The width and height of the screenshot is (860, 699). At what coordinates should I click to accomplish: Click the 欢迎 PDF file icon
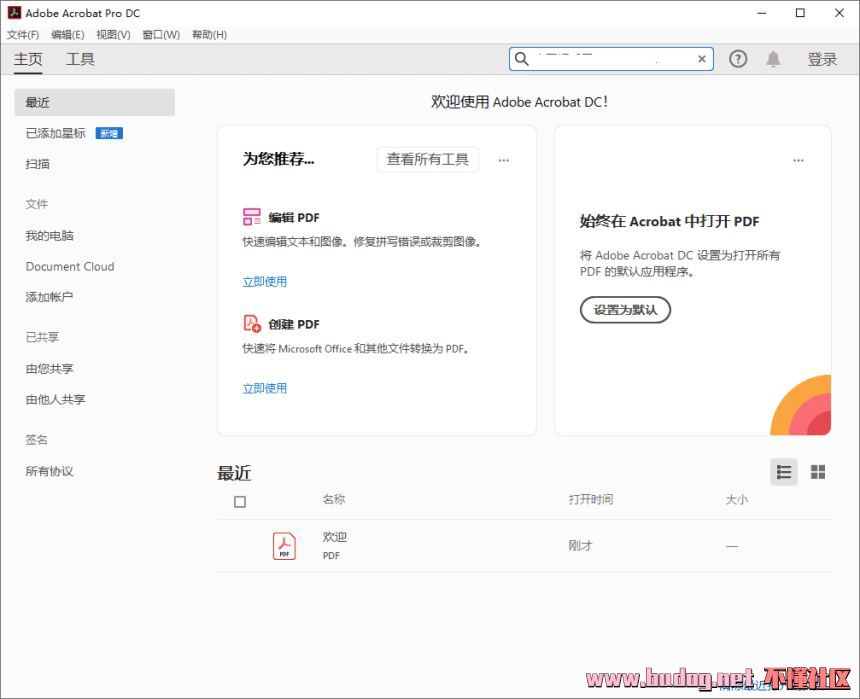point(284,546)
